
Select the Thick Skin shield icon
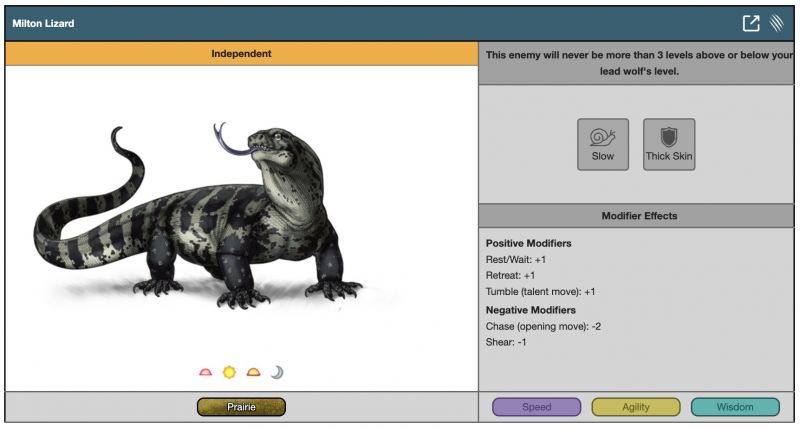click(x=668, y=144)
